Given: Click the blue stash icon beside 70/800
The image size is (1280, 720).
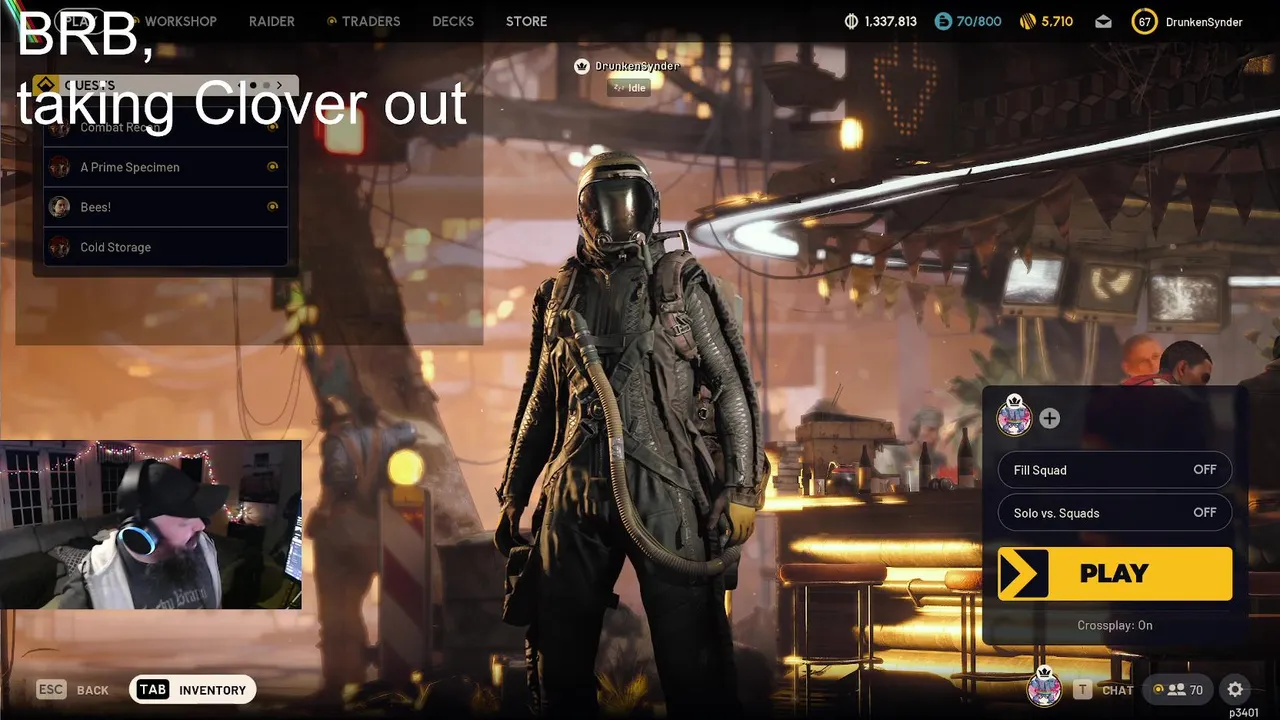Looking at the screenshot, I should [x=943, y=21].
